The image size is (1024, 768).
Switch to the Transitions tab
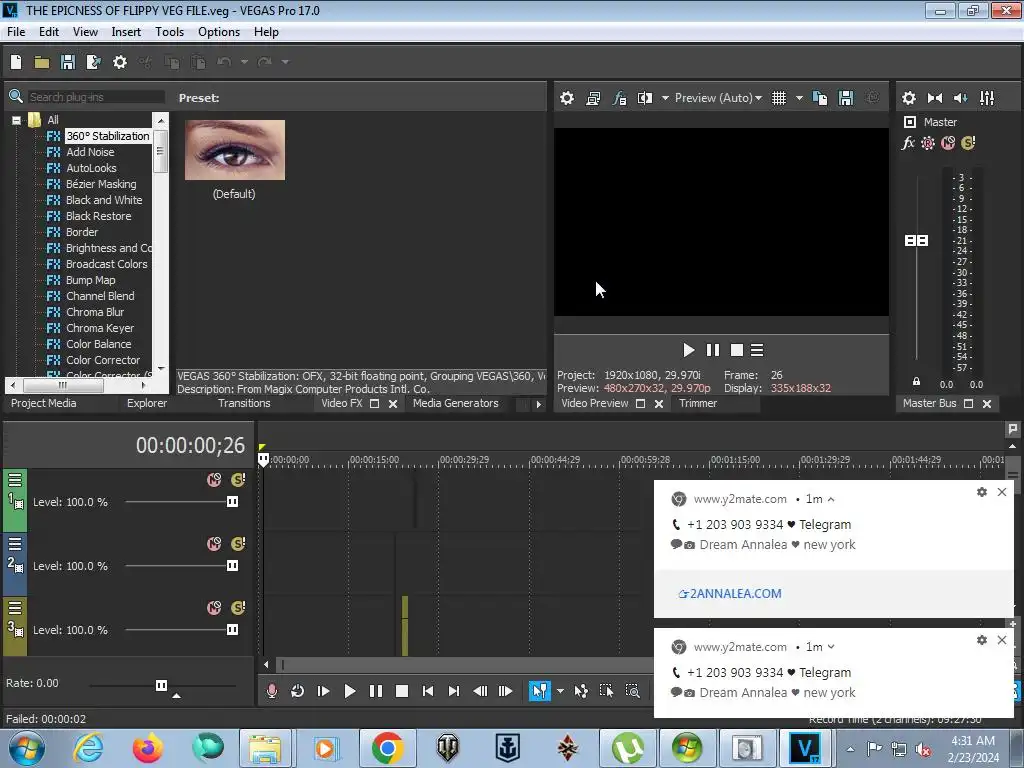(x=244, y=404)
